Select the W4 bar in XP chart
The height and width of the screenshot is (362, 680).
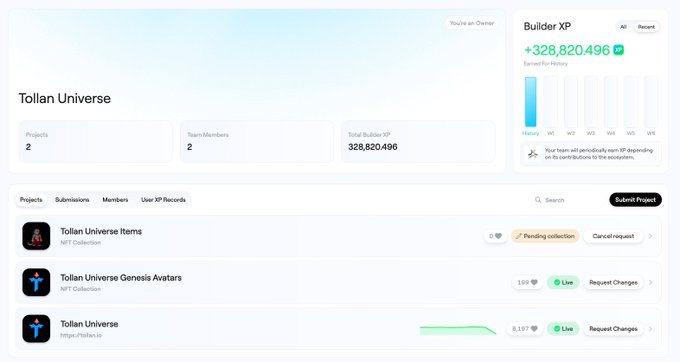pyautogui.click(x=611, y=102)
